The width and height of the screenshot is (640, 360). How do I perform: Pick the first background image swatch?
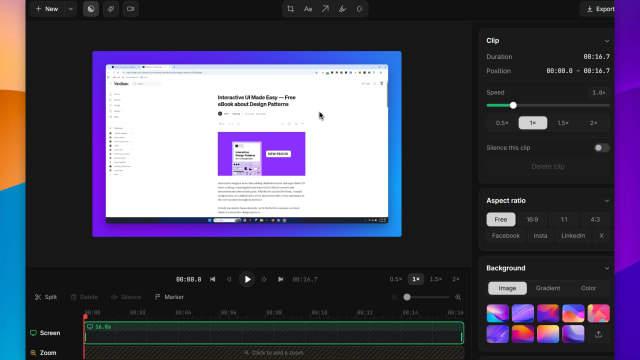[498, 313]
